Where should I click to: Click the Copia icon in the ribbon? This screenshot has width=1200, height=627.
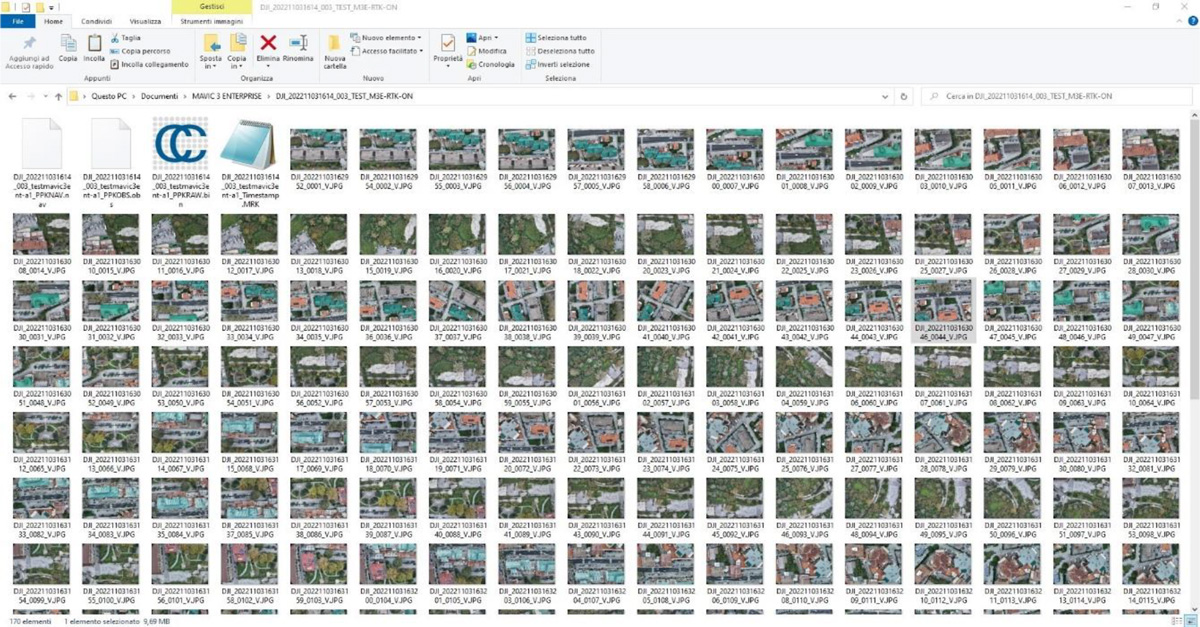(68, 45)
